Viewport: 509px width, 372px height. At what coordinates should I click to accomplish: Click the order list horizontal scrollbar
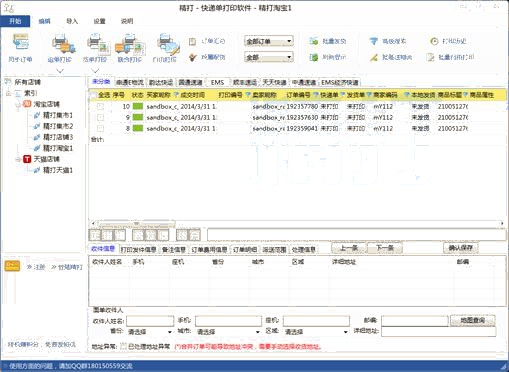(x=297, y=223)
